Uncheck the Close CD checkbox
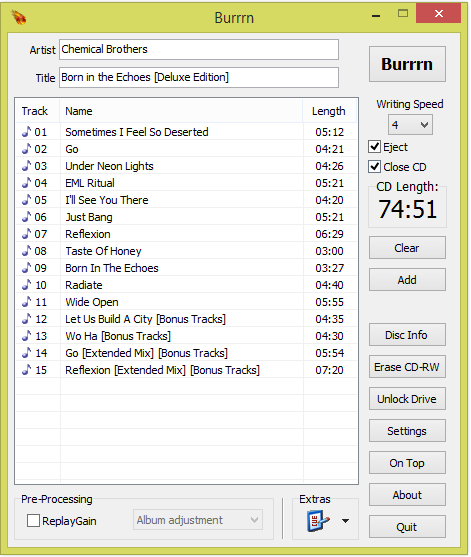This screenshot has width=471, height=557. pyautogui.click(x=374, y=167)
